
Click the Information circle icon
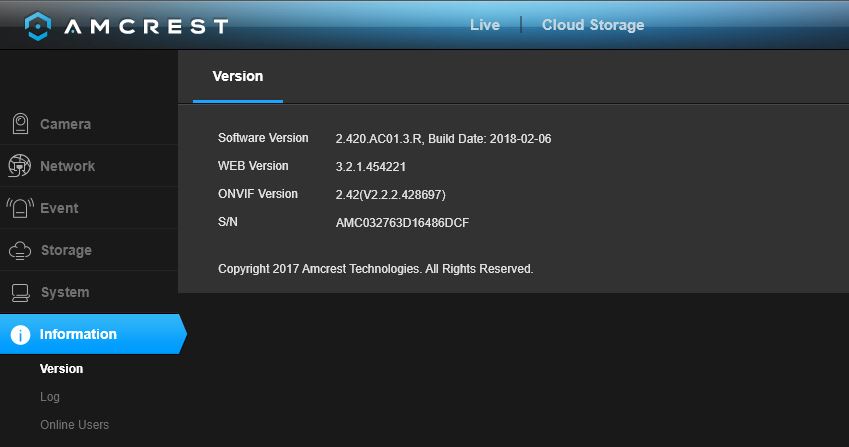[x=21, y=334]
